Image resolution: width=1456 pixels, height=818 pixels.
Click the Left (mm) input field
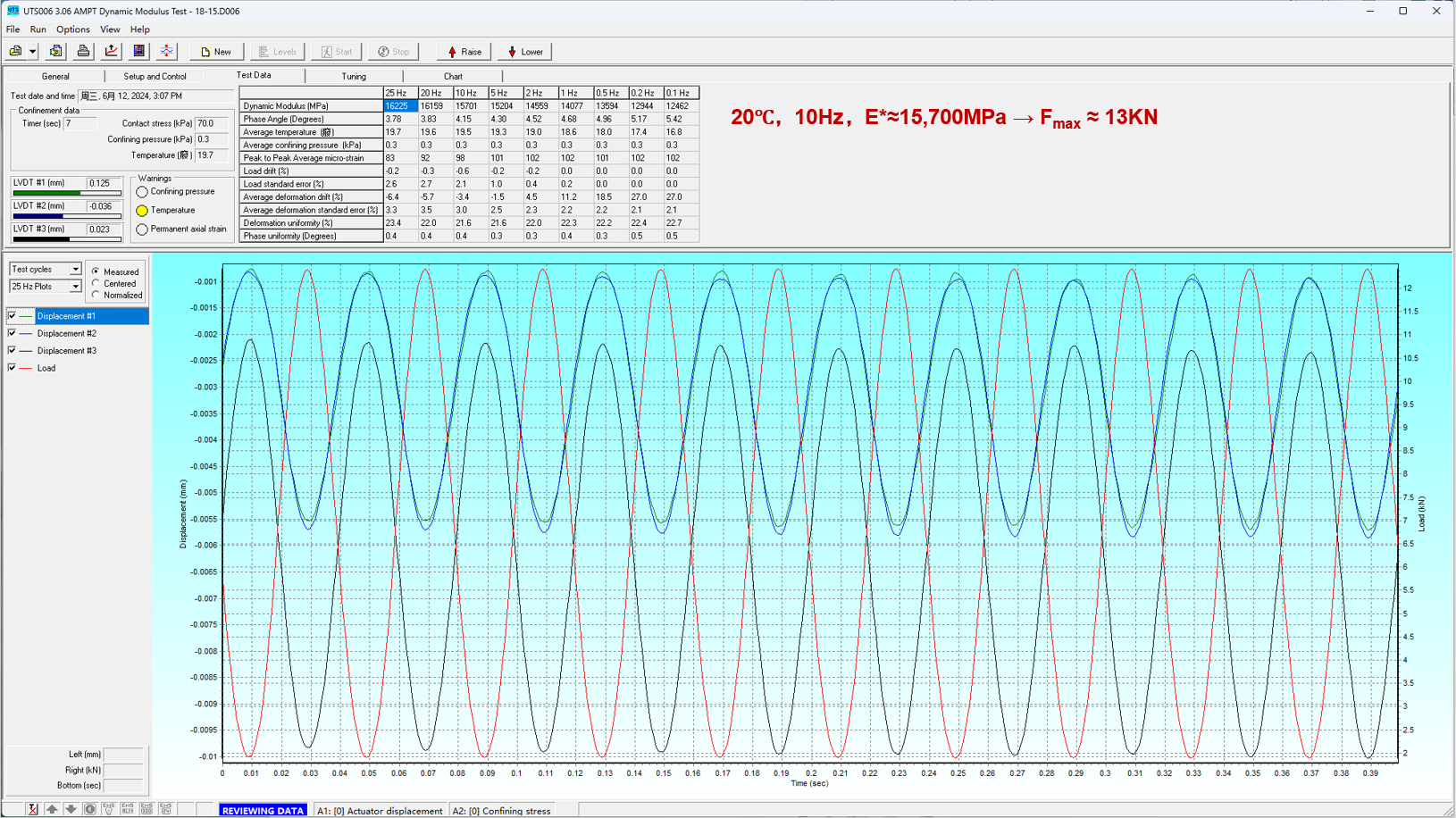(x=123, y=755)
